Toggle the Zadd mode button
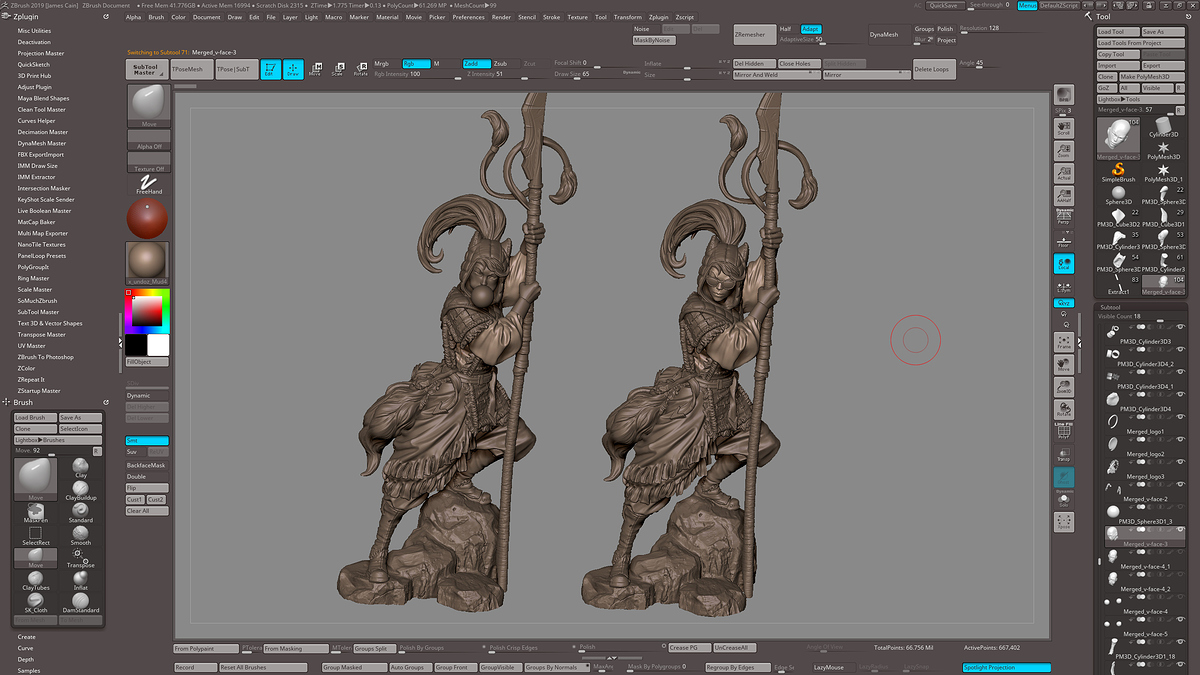Viewport: 1200px width, 675px height. 477,64
